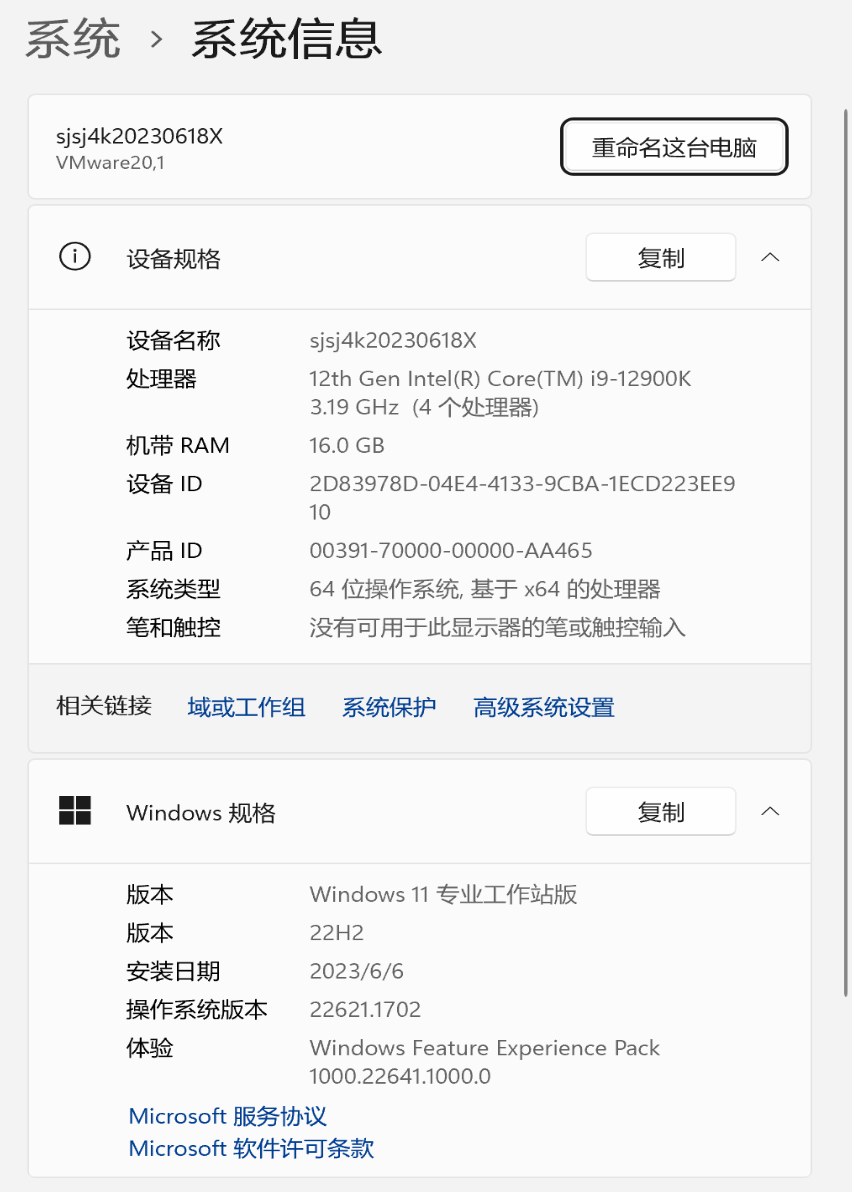Viewport: 852px width, 1192px height.
Task: Click the 设备规格 section header
Action: [420, 258]
